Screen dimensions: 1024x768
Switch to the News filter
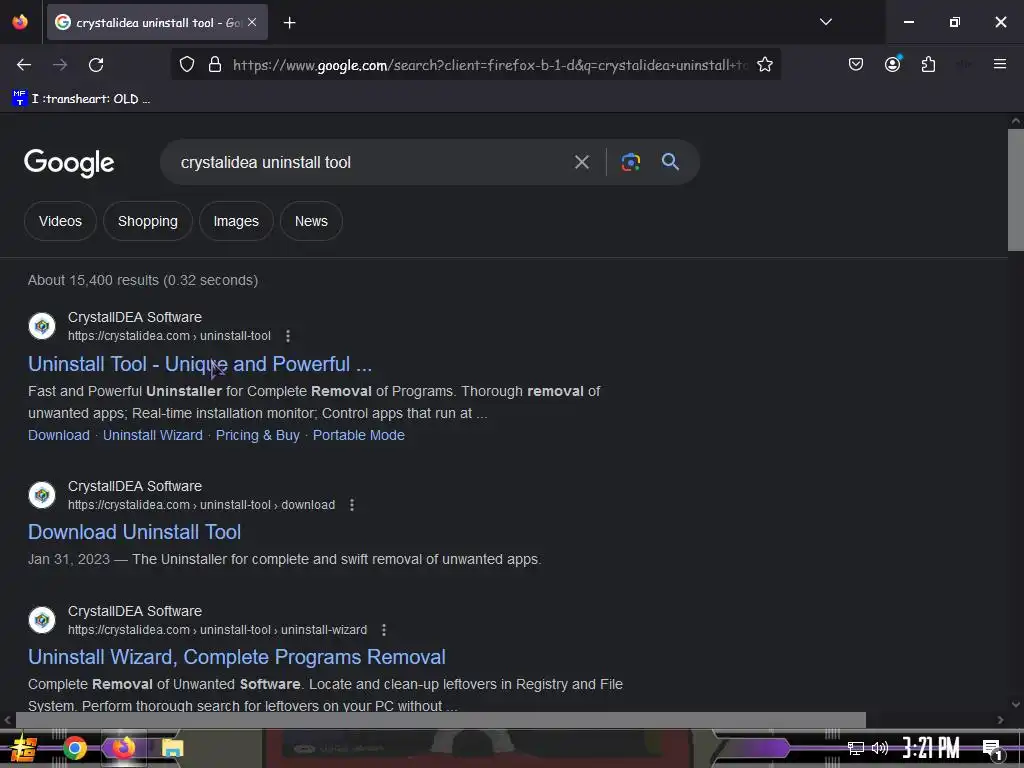pyautogui.click(x=311, y=221)
